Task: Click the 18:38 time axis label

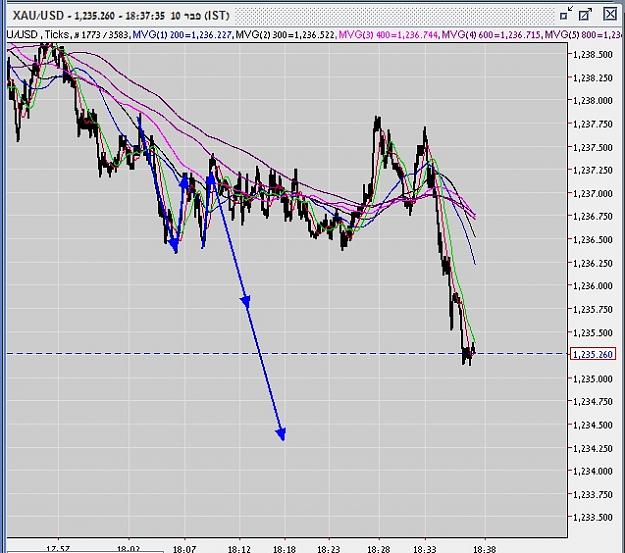Action: (484, 549)
